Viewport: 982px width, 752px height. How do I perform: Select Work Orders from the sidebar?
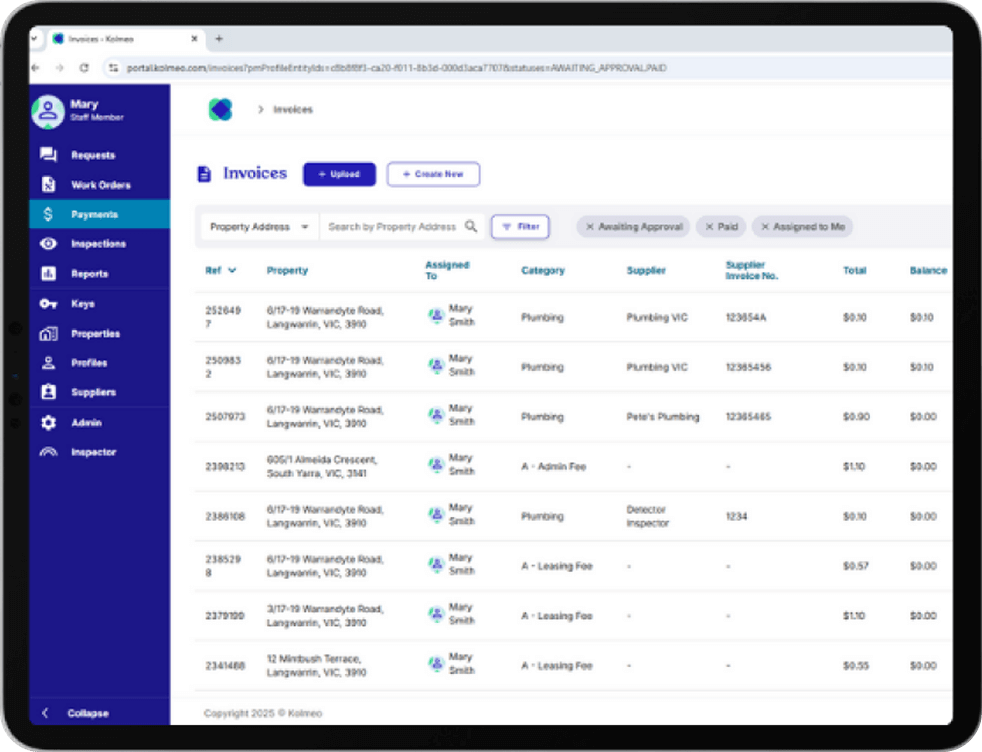(100, 184)
